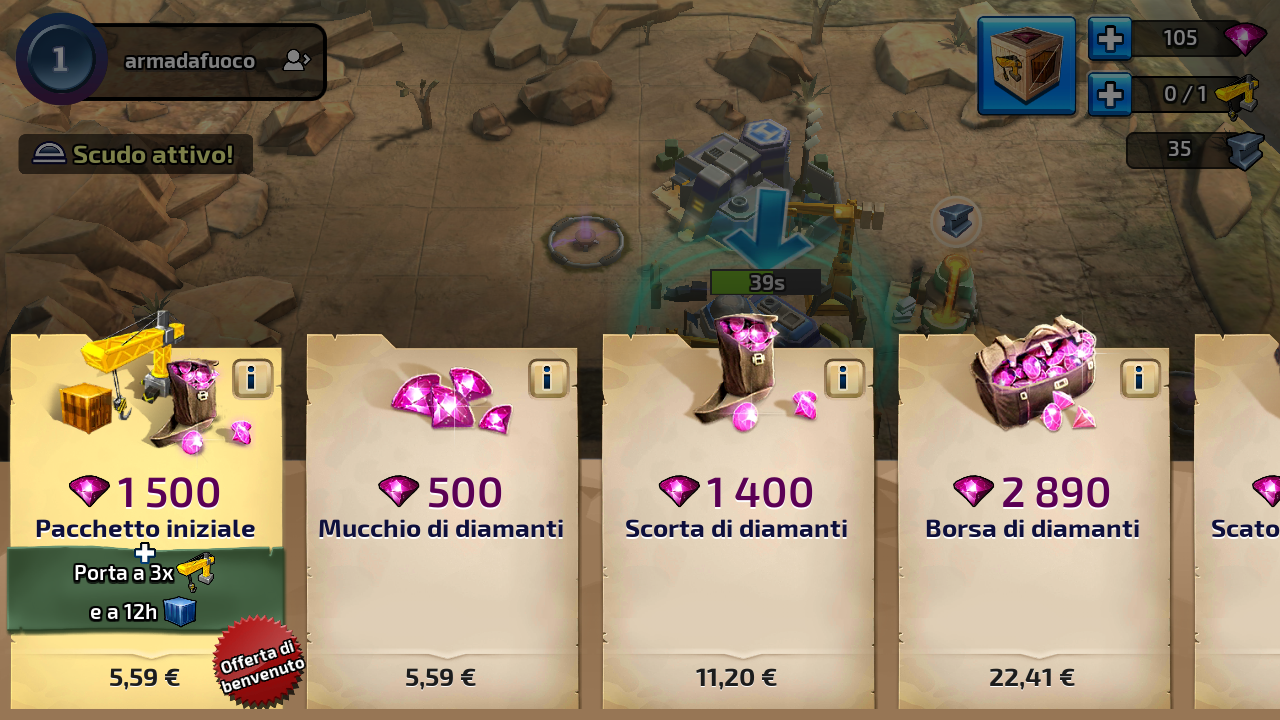Buy Pacchetto iniziale for 5,59 €

[145, 677]
